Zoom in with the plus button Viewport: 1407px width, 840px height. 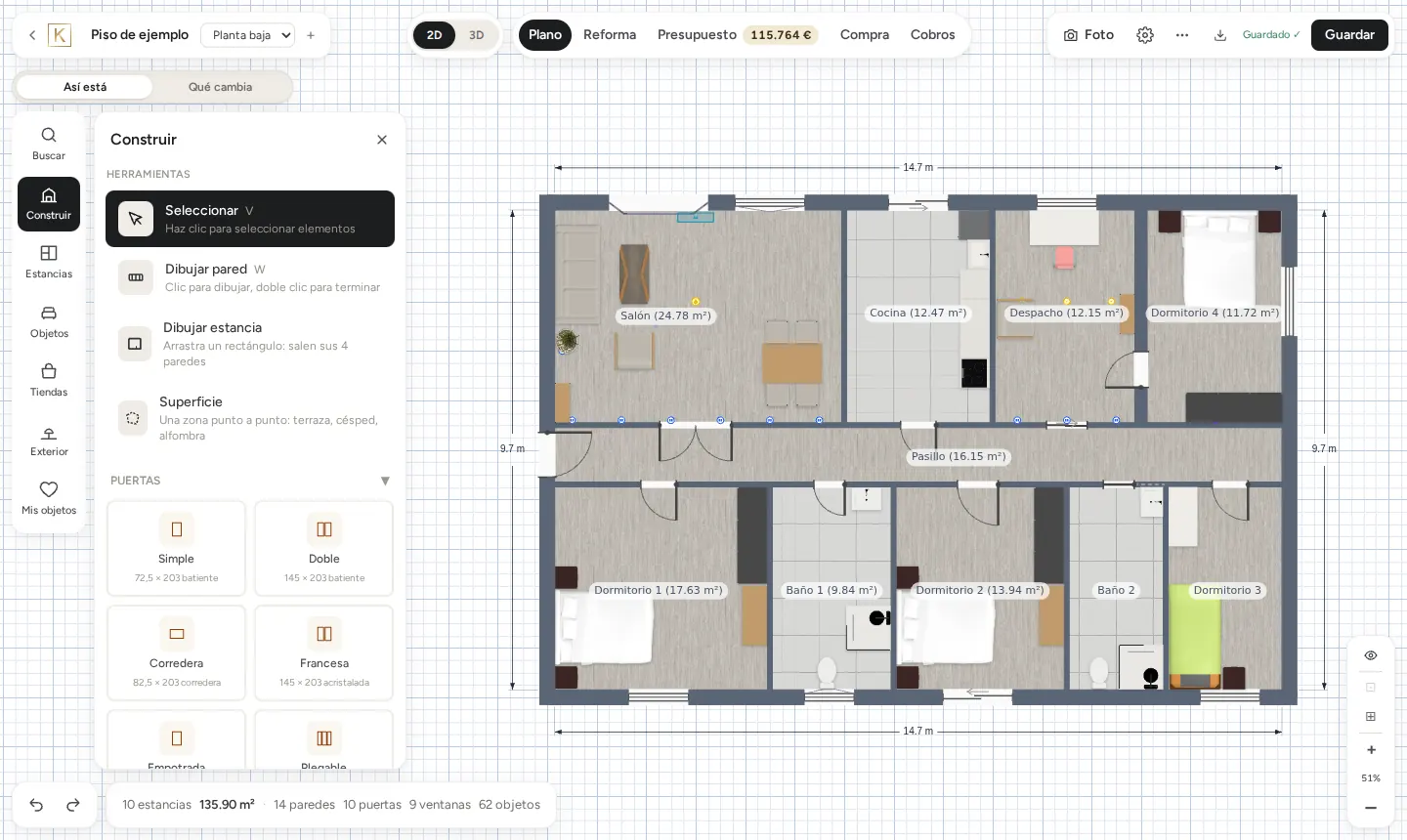pyautogui.click(x=1371, y=750)
